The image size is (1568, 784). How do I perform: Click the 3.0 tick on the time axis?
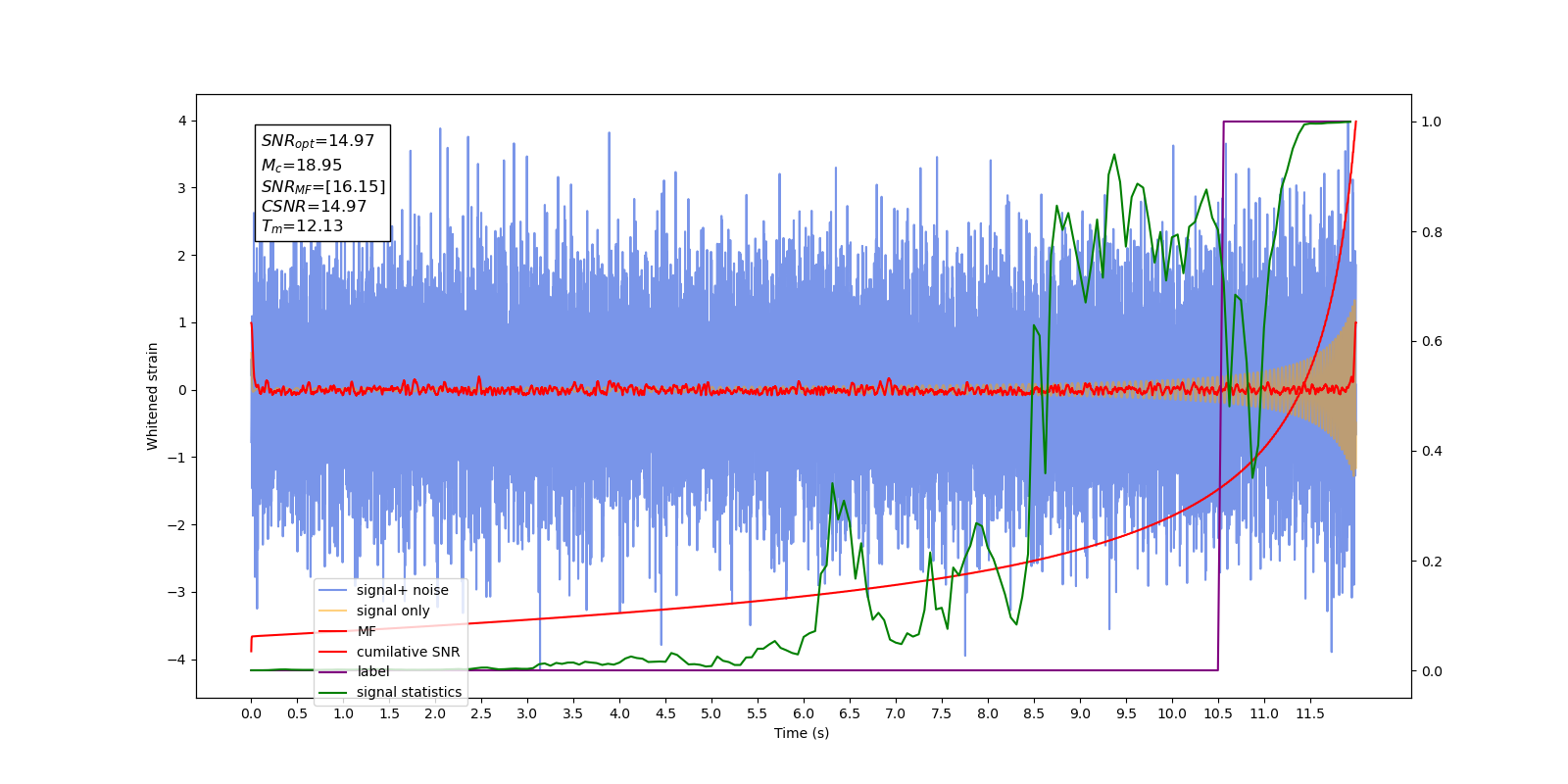coord(527,713)
